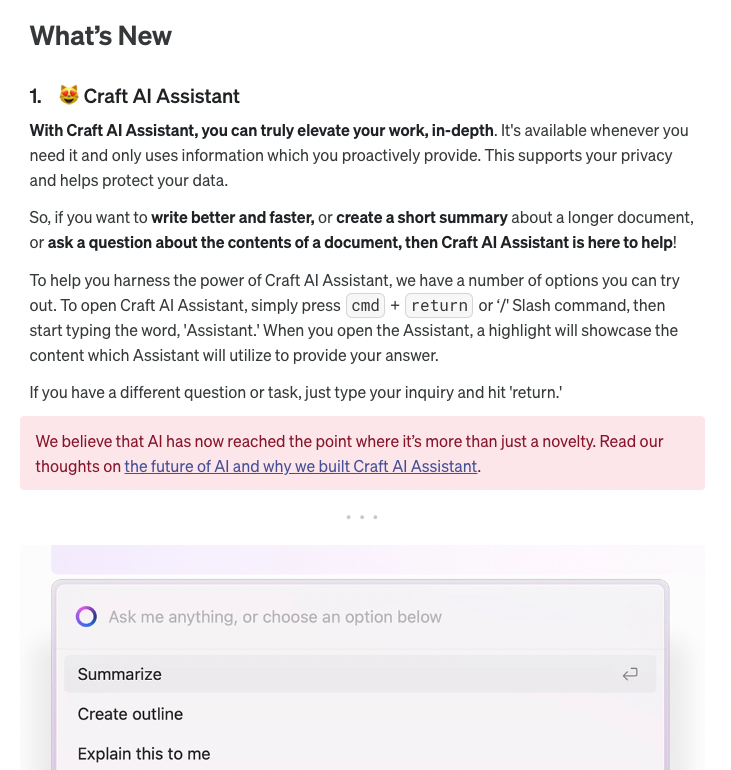Click the bold phrase 'create a short summary'
Image resolution: width=731 pixels, height=770 pixels.
[422, 217]
